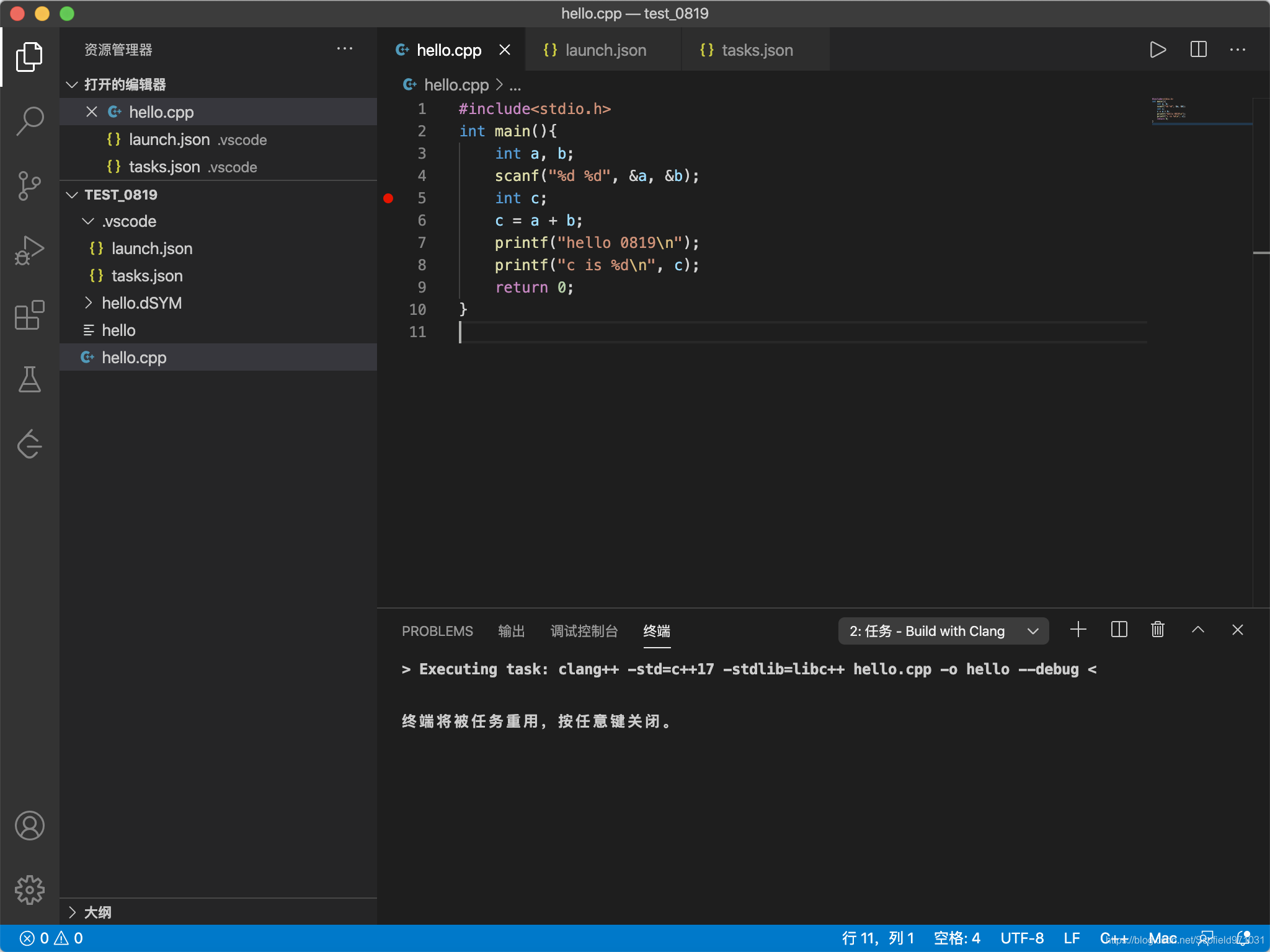The height and width of the screenshot is (952, 1270).
Task: Switch to the tasks.json tab
Action: pyautogui.click(x=755, y=50)
